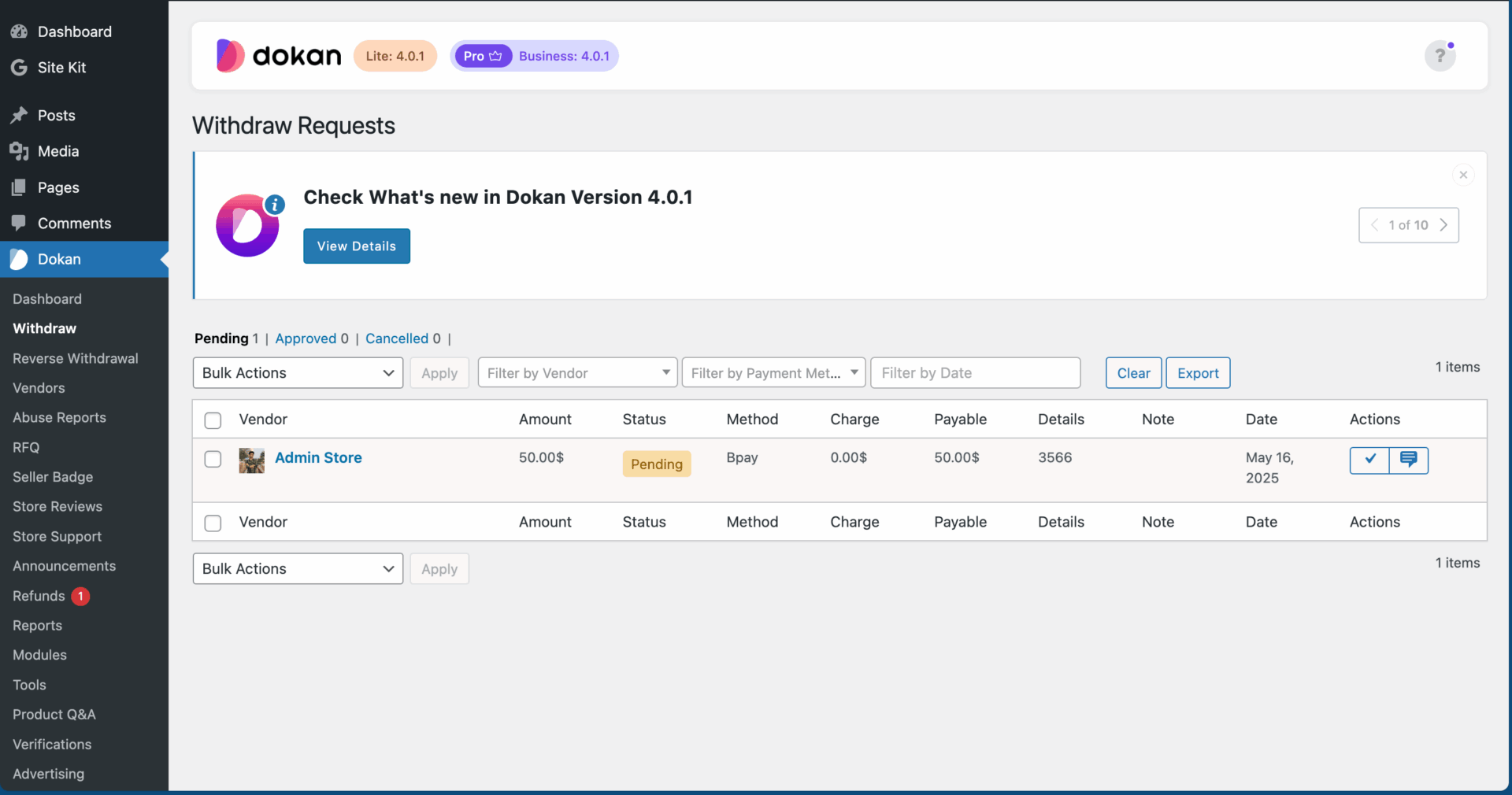The height and width of the screenshot is (795, 1512).
Task: Open Reverse Withdrawal submenu item
Action: [x=76, y=358]
